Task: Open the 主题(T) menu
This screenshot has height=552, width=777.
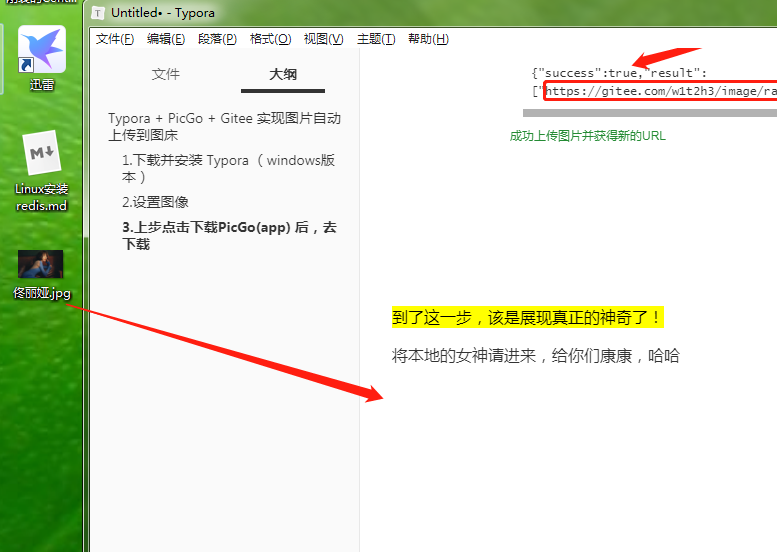Action: 376,39
